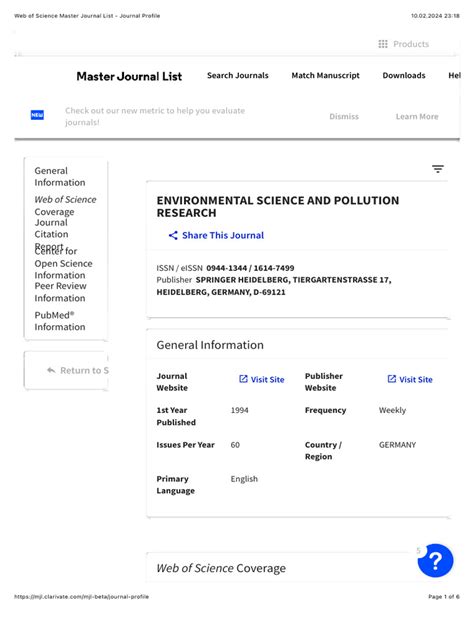Click the 1st Year Published value 1994
Screen dimensions: 474x632
pos(239,410)
